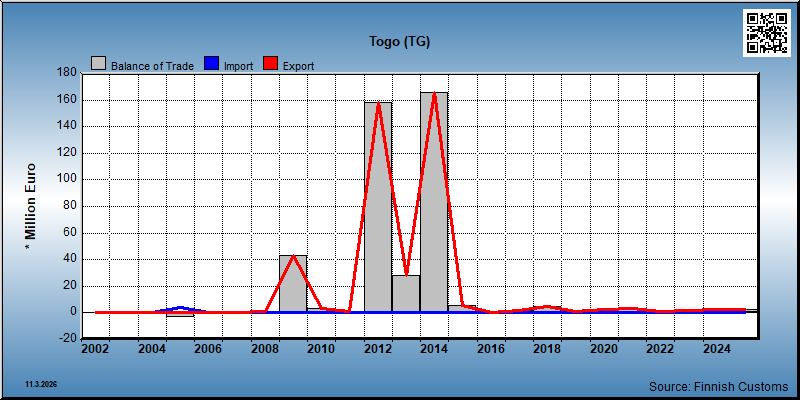Click the y-axis value 180

(x=67, y=73)
